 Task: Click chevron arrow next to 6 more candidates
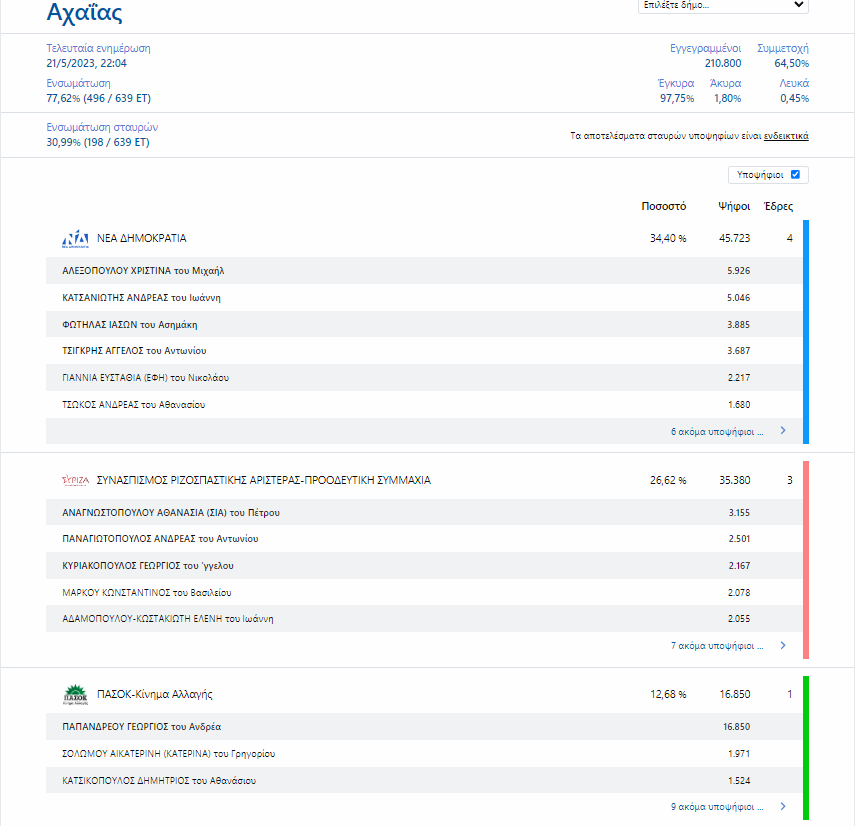point(782,432)
